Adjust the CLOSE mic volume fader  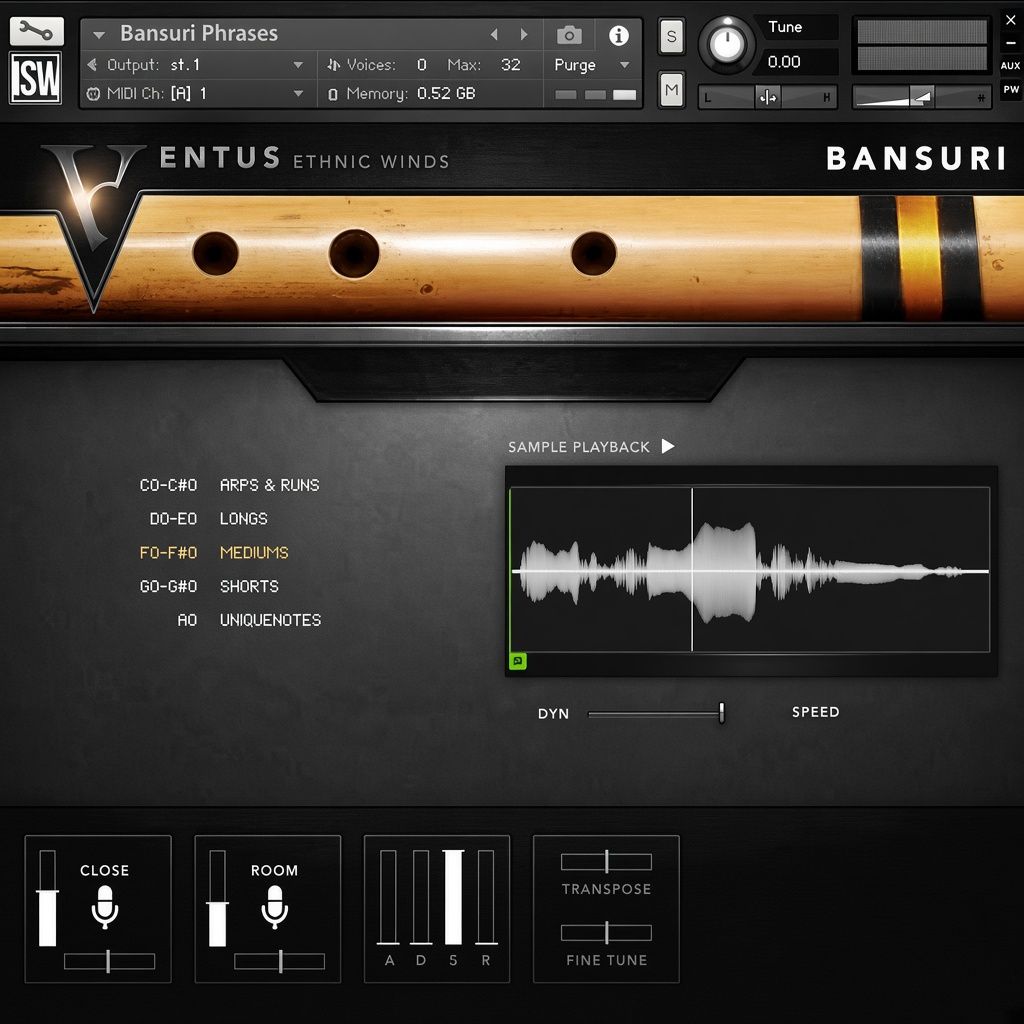point(48,898)
